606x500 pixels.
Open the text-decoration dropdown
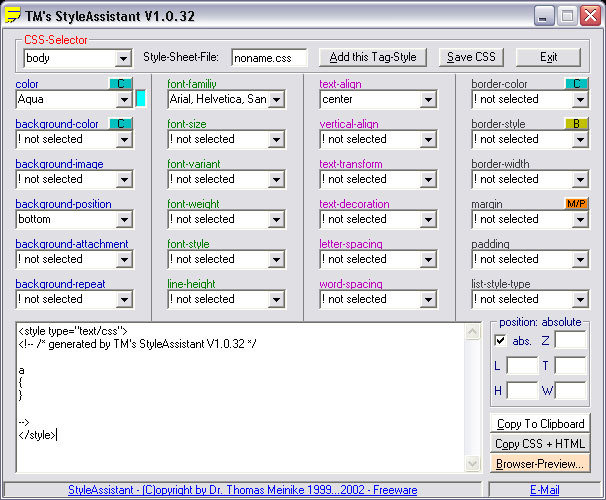[x=428, y=219]
